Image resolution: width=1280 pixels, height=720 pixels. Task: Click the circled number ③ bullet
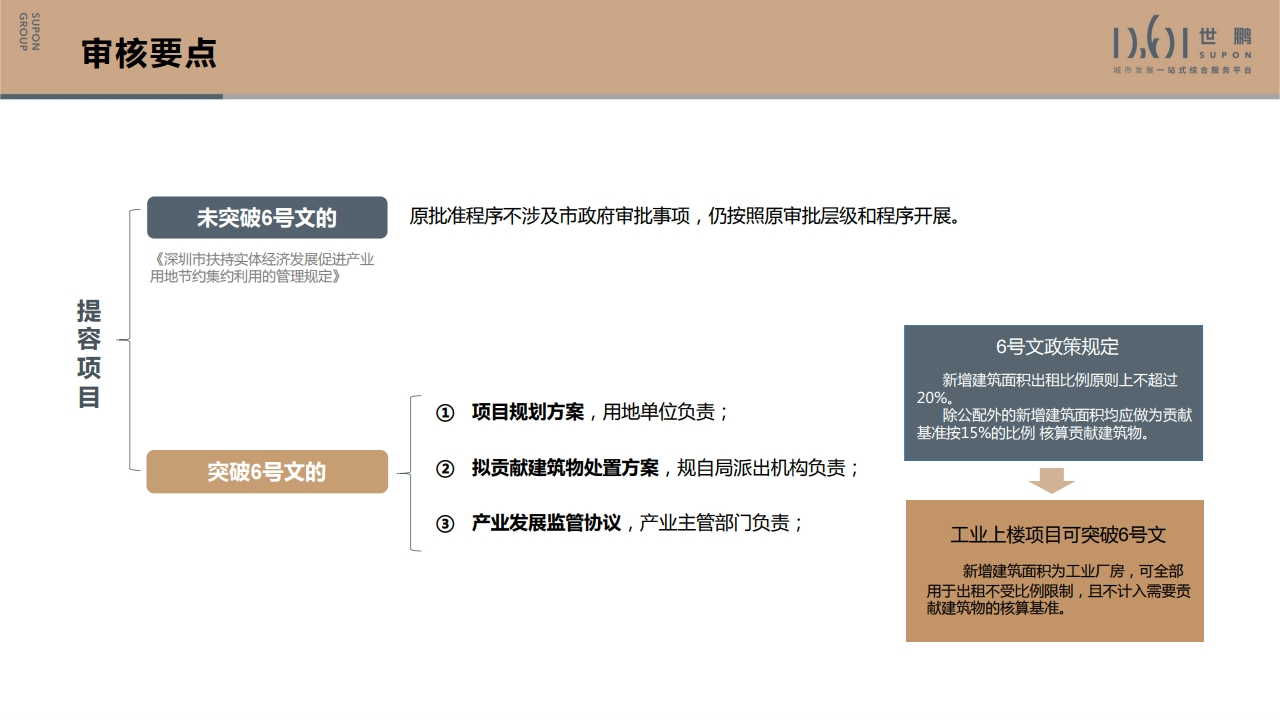(445, 523)
